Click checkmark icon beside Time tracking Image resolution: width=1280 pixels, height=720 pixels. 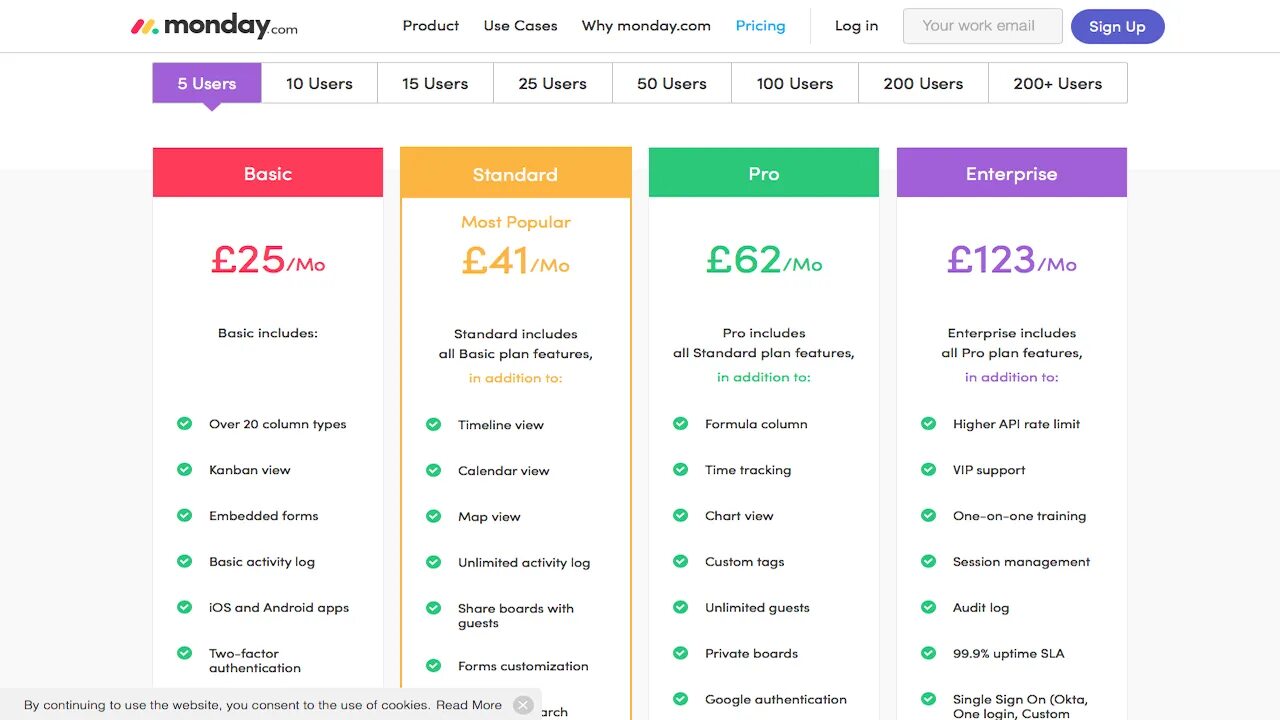(680, 470)
